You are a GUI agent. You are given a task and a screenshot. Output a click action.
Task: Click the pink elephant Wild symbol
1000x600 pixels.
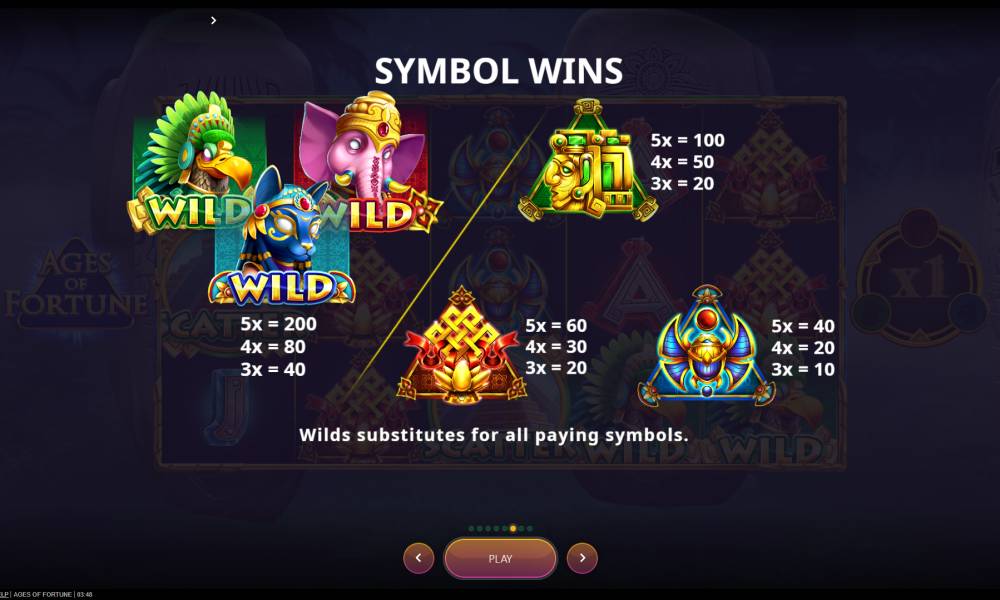pyautogui.click(x=368, y=161)
